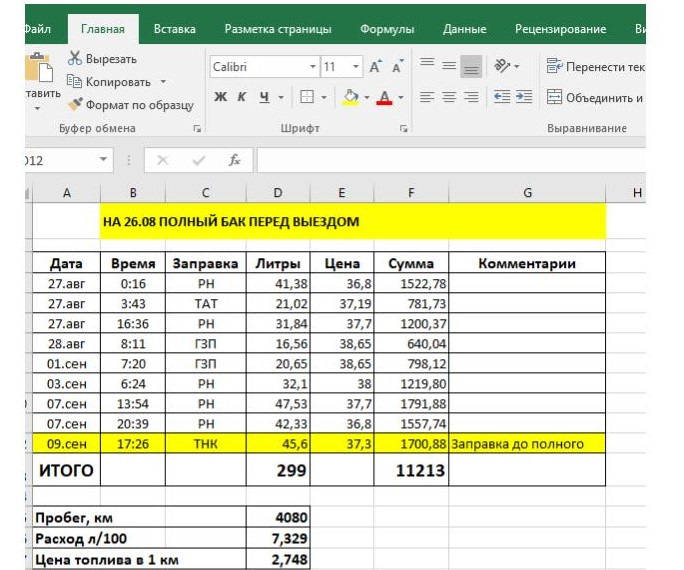The image size is (684, 570).
Task: Click the increase indent icon
Action: [x=522, y=97]
